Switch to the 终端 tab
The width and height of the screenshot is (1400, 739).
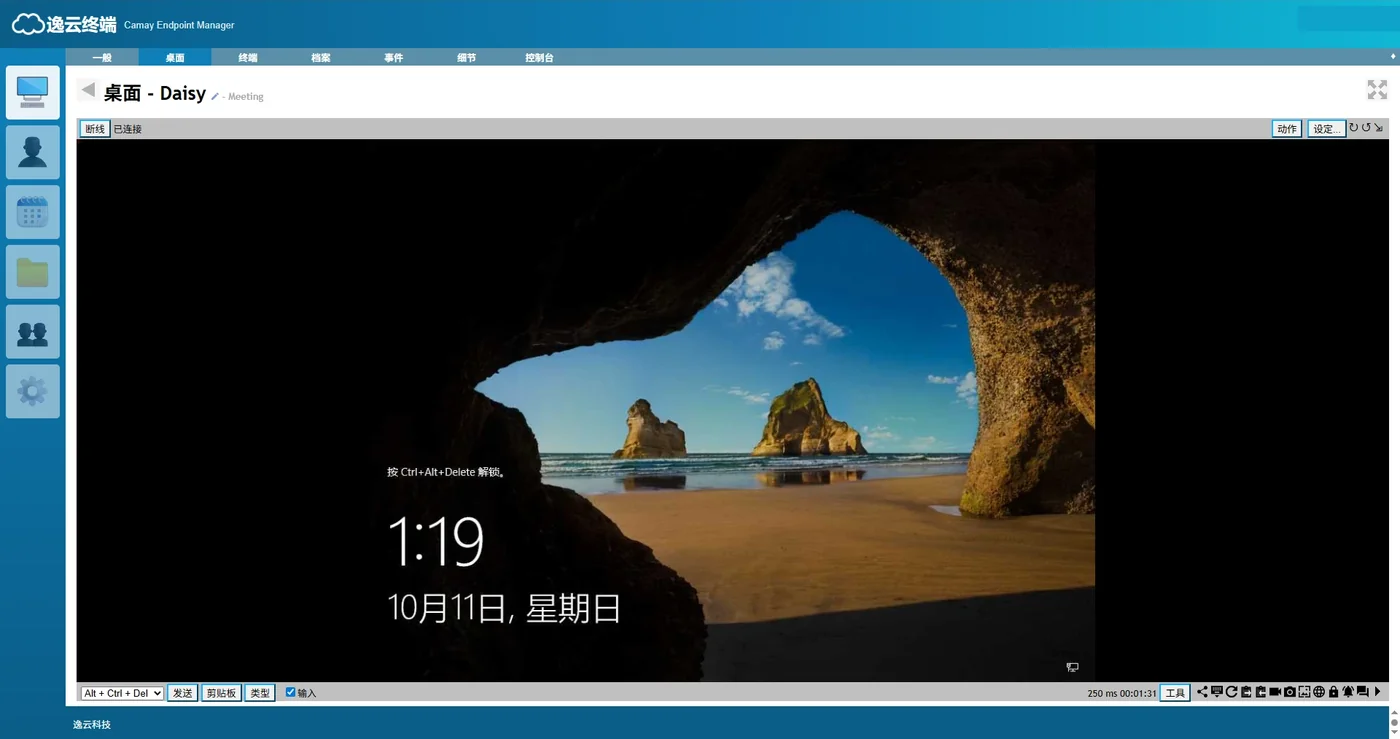[x=248, y=58]
